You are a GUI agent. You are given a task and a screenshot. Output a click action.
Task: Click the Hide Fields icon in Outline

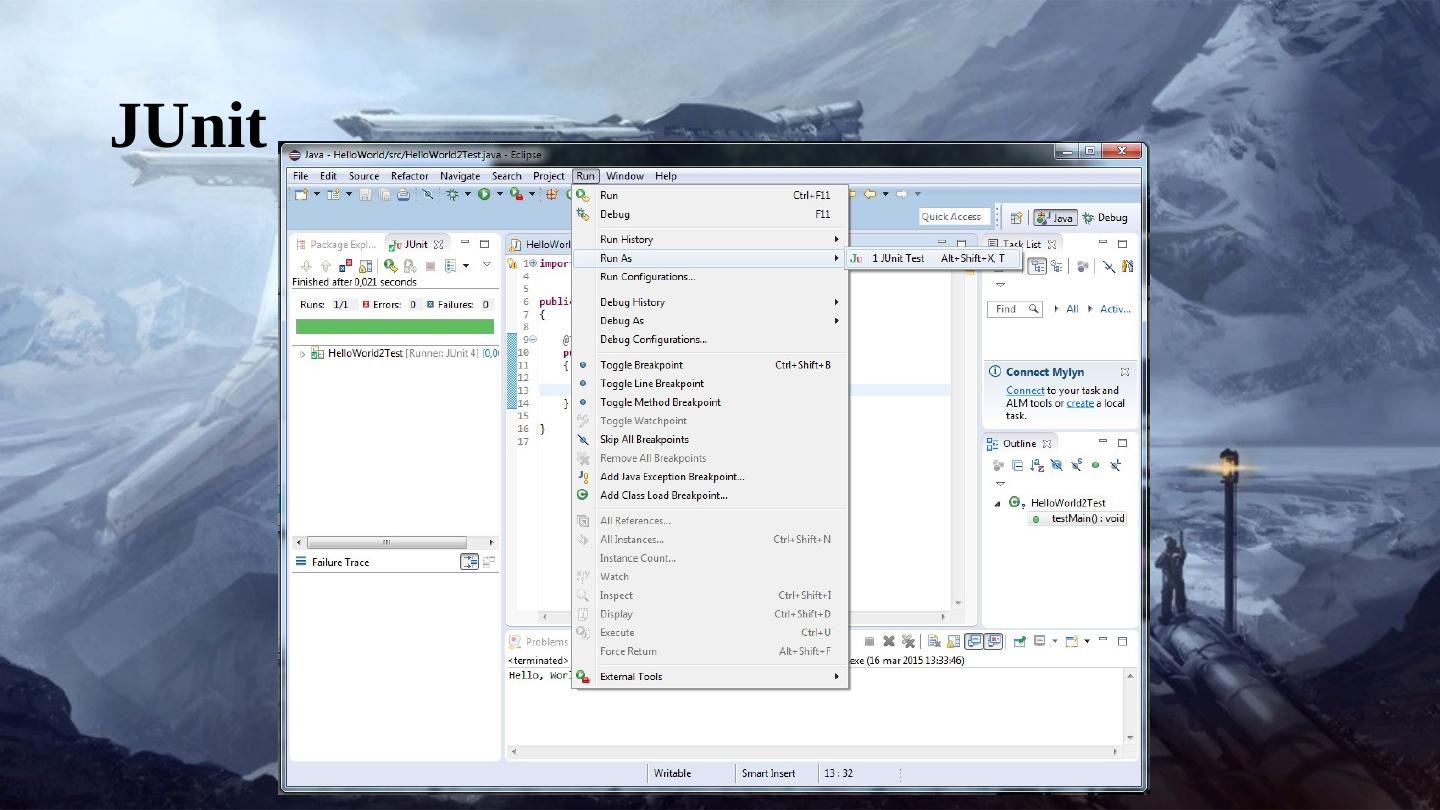tap(1056, 466)
